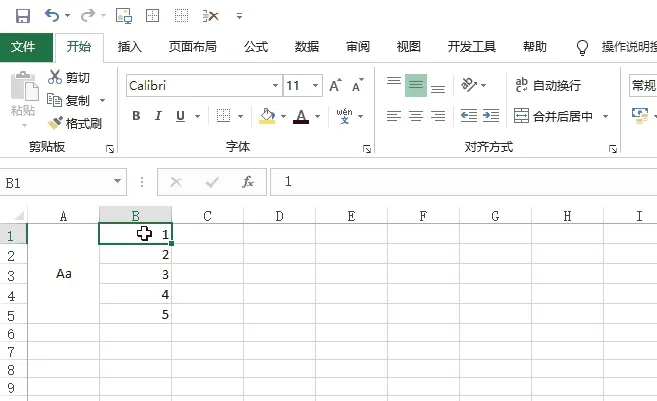657x401 pixels.
Task: Save the workbook with the floppy icon
Action: tap(23, 16)
